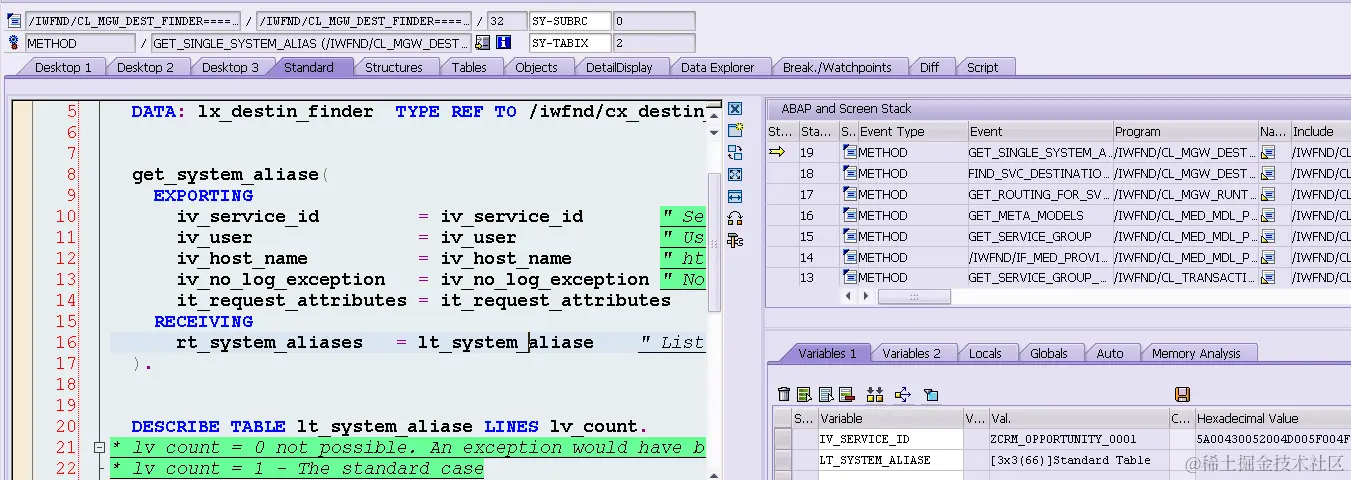Collapse the comment block at line 21

[x=99, y=448]
